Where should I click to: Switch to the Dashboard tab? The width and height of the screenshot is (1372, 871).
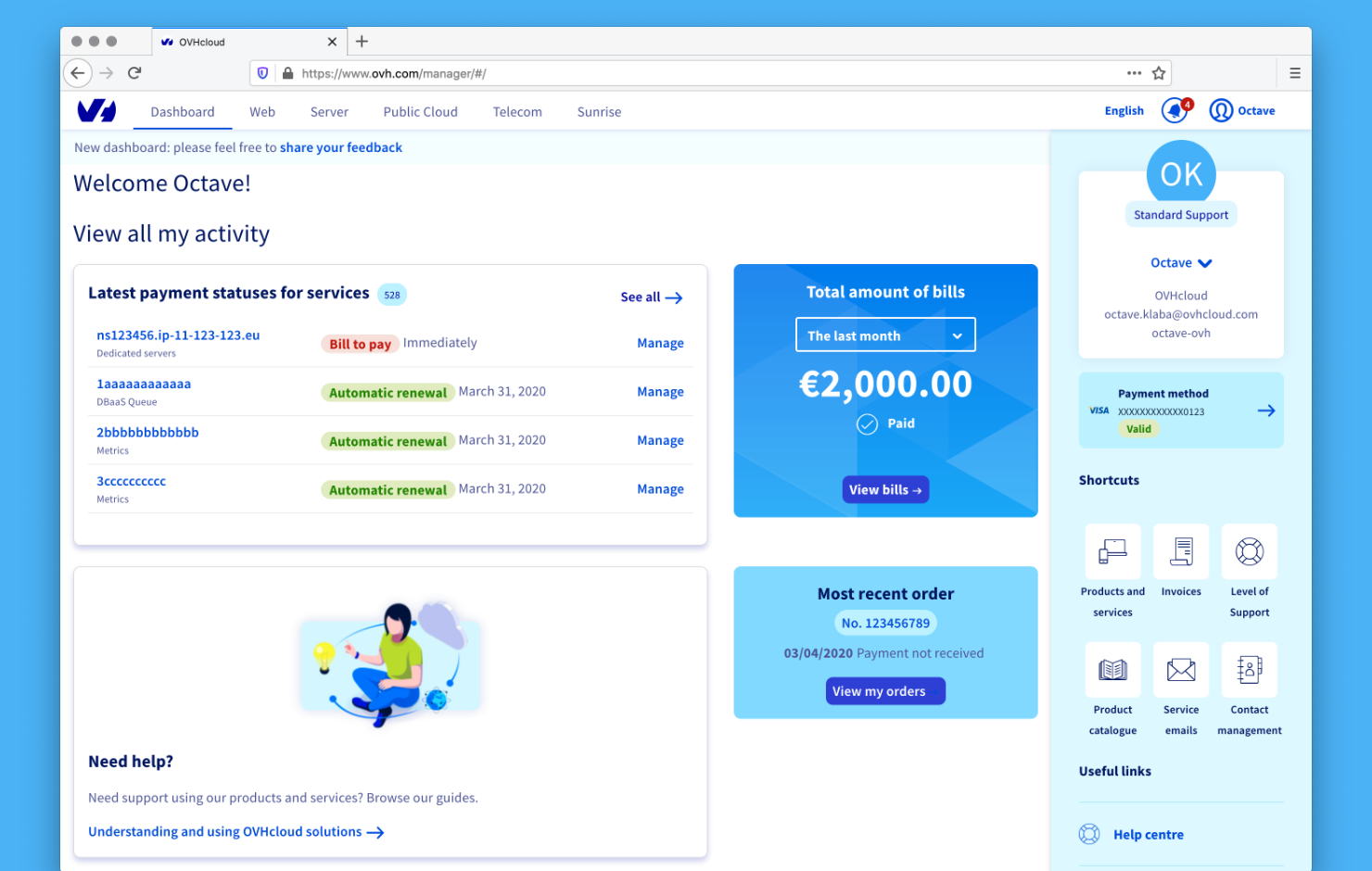tap(183, 111)
